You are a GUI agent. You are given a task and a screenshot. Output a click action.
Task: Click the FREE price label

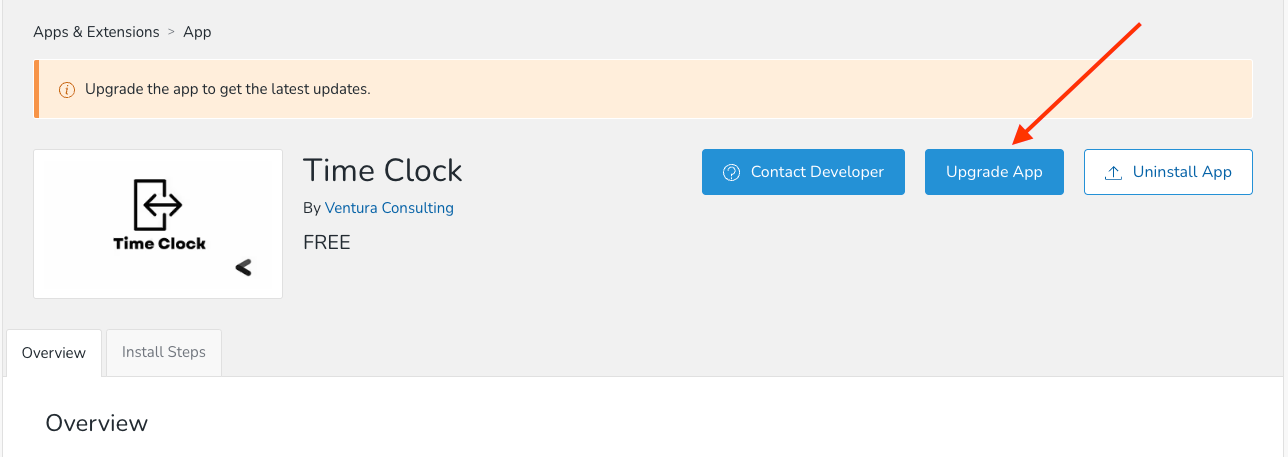point(327,242)
